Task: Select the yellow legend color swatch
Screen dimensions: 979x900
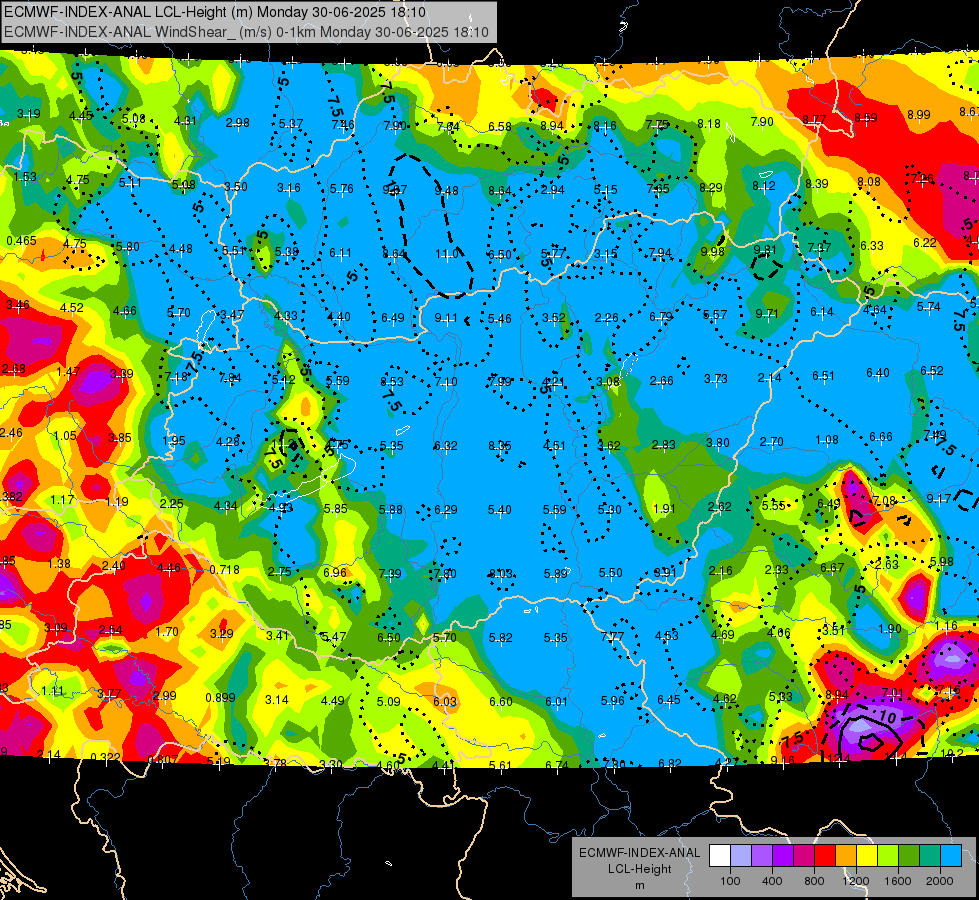Action: (x=867, y=856)
